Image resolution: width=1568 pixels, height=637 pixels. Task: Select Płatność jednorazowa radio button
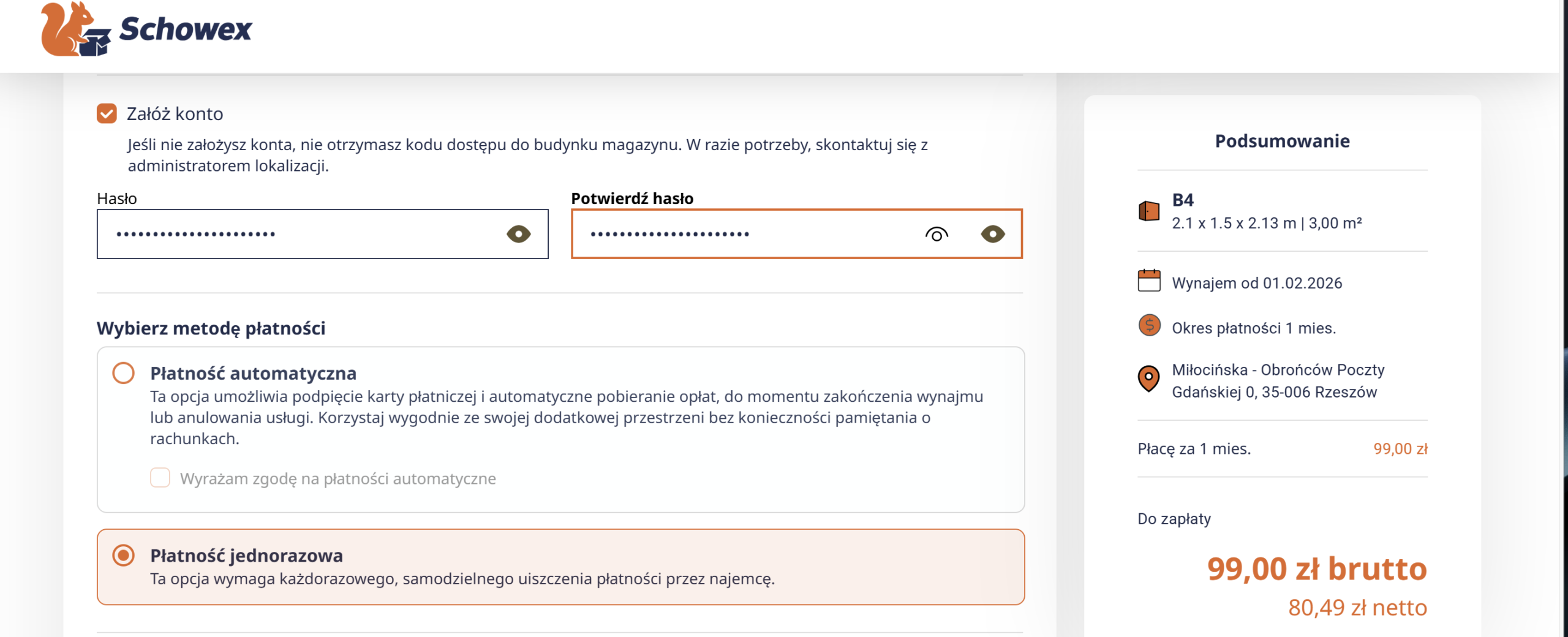pyautogui.click(x=123, y=556)
